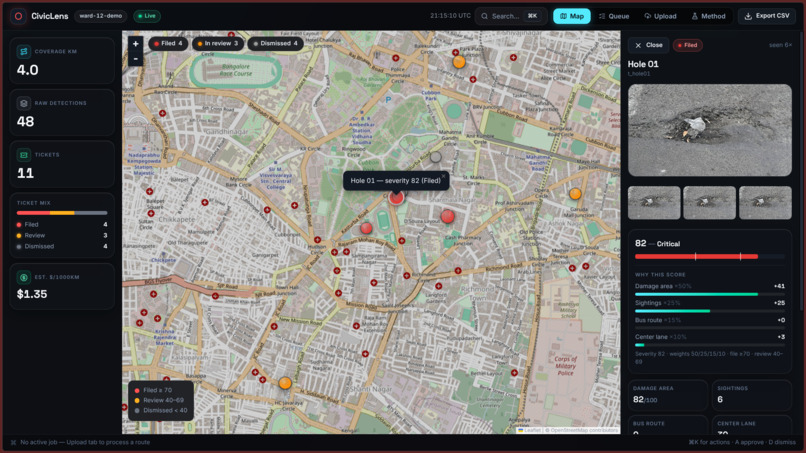
Task: Click the Bus route score row
Action: click(709, 323)
